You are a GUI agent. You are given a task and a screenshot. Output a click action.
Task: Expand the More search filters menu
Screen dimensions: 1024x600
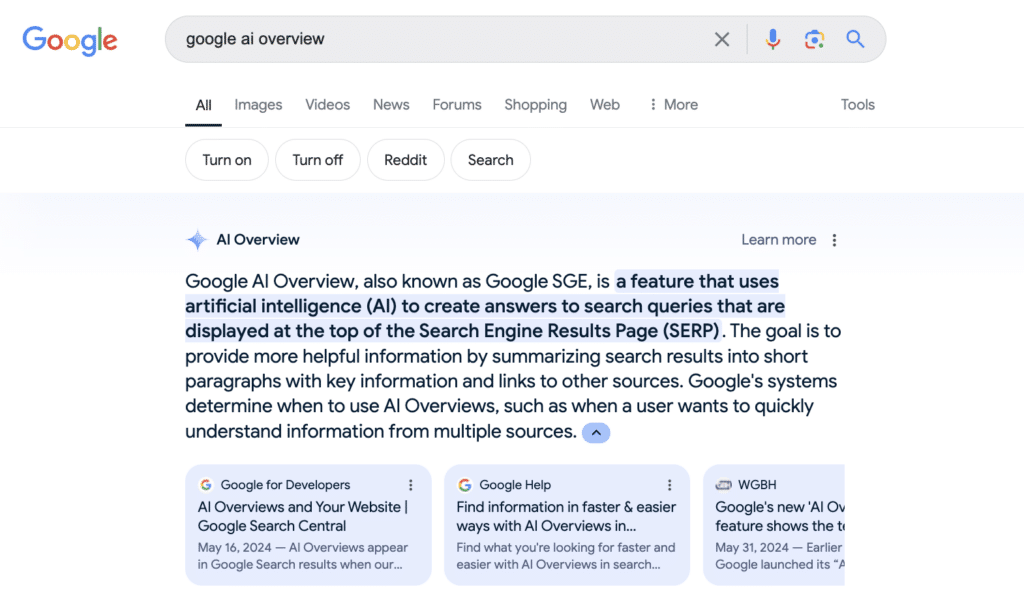(x=673, y=104)
